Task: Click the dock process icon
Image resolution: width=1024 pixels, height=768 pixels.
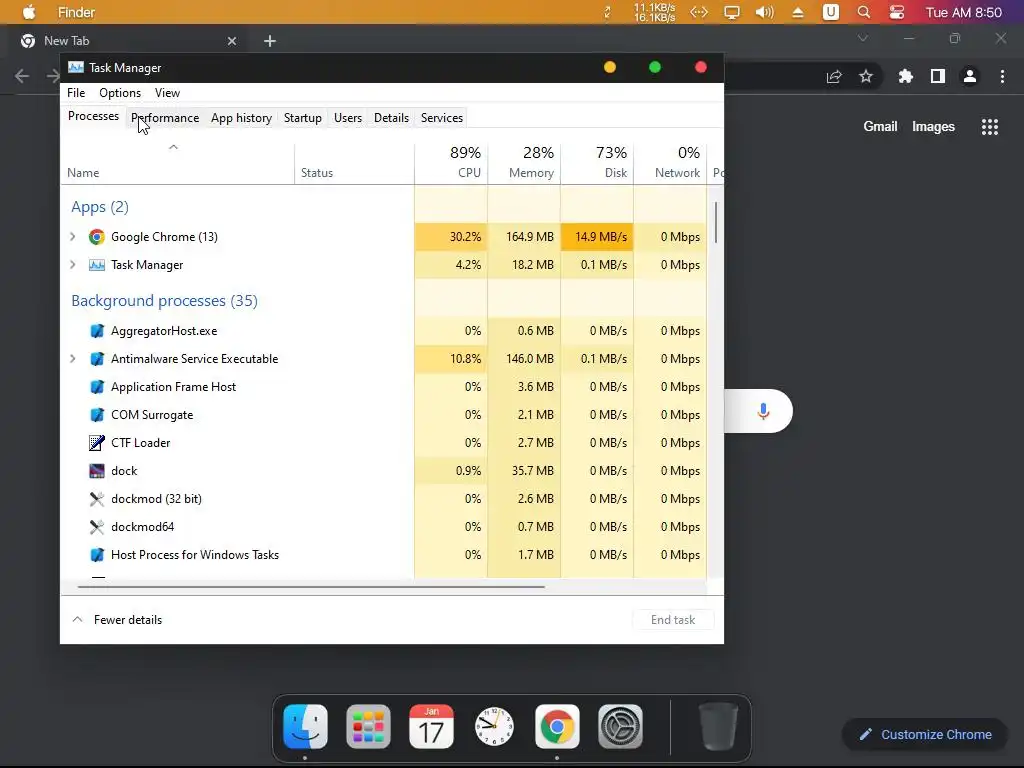Action: (97, 471)
